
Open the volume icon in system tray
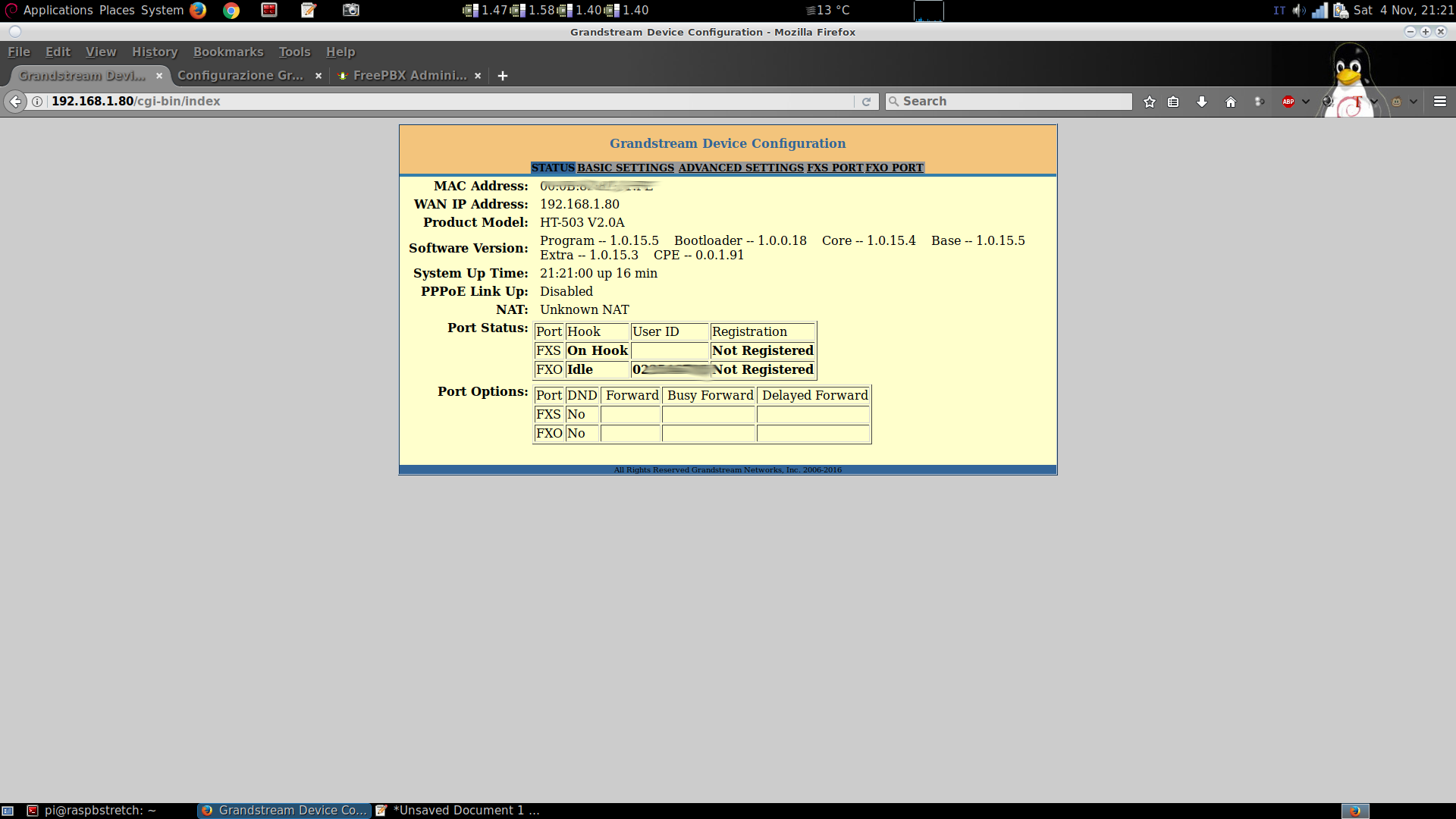(1299, 11)
